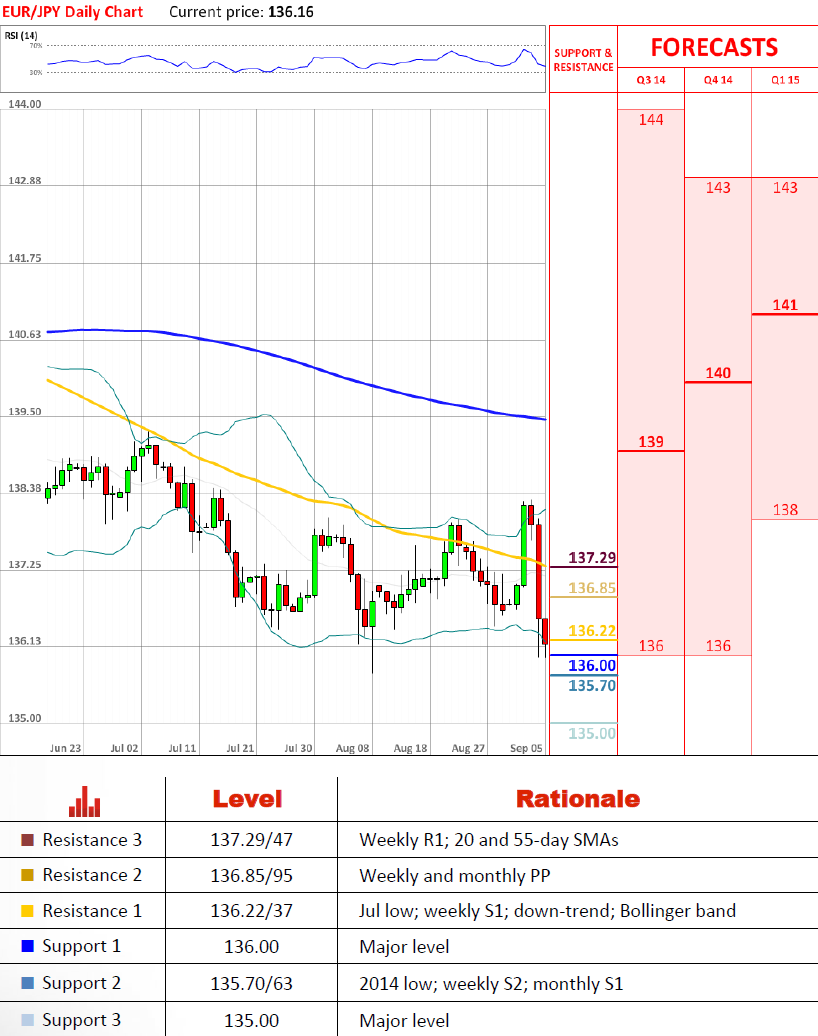Click the 136.85/95 level cell
Viewport: 818px width, 1036px height.
[251, 875]
